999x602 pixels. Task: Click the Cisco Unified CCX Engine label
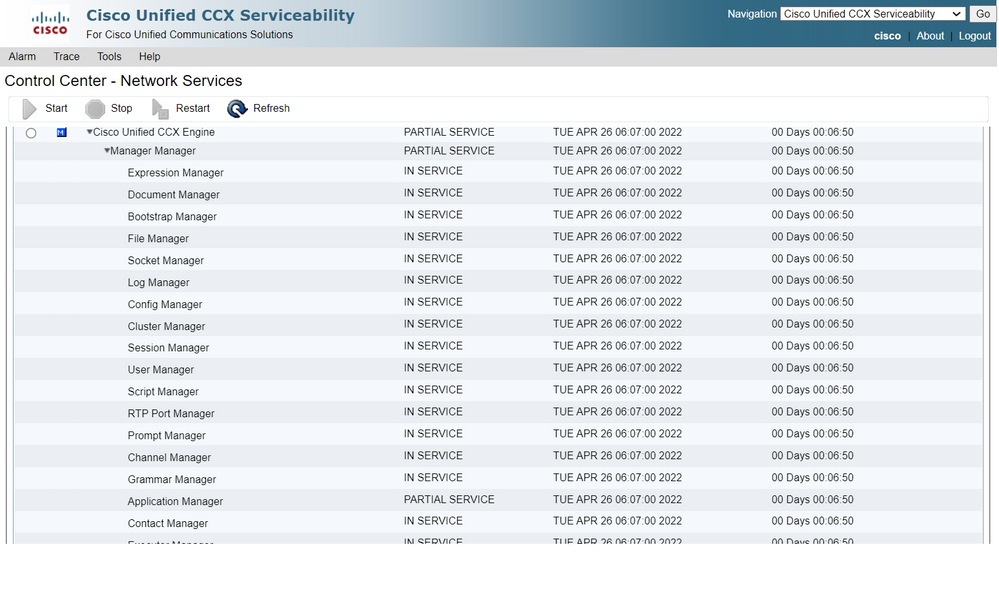pos(154,132)
